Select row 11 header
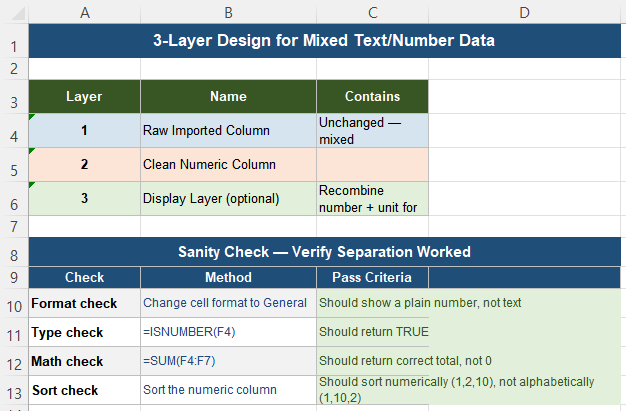Screen dimensions: 626x411 (14, 332)
